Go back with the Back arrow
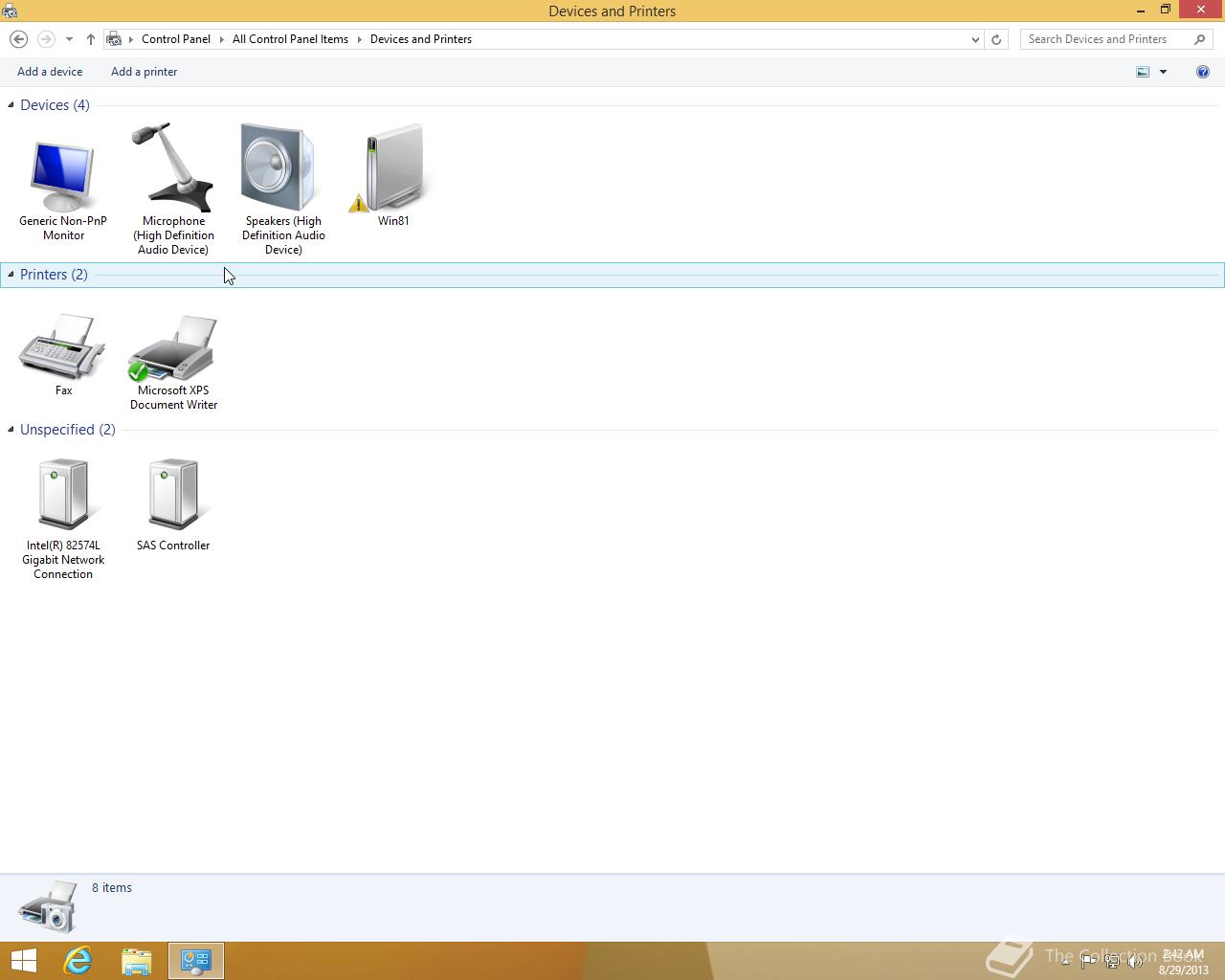Screen dimensions: 1225x980 click(x=18, y=39)
